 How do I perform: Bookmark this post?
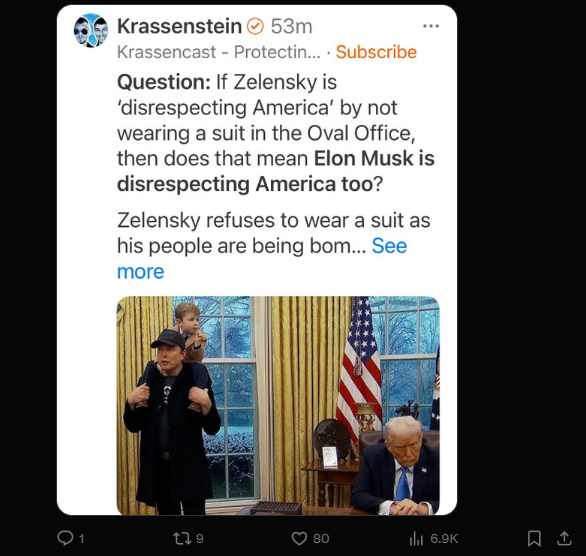click(534, 538)
